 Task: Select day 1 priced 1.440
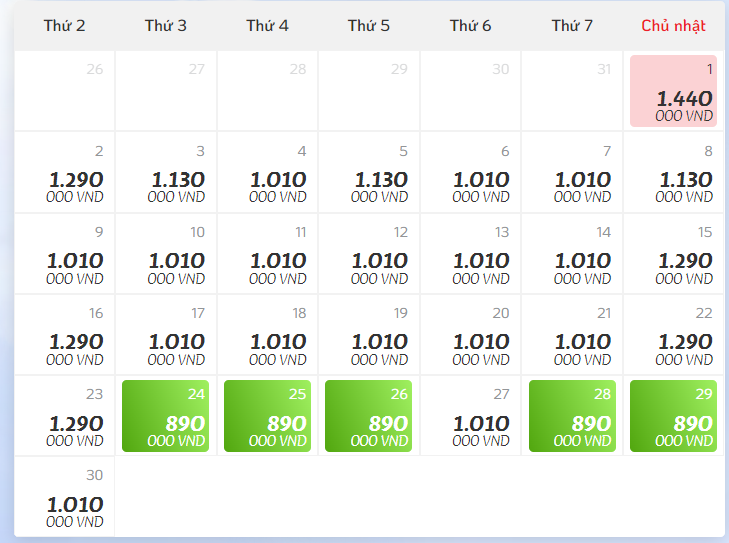point(673,91)
